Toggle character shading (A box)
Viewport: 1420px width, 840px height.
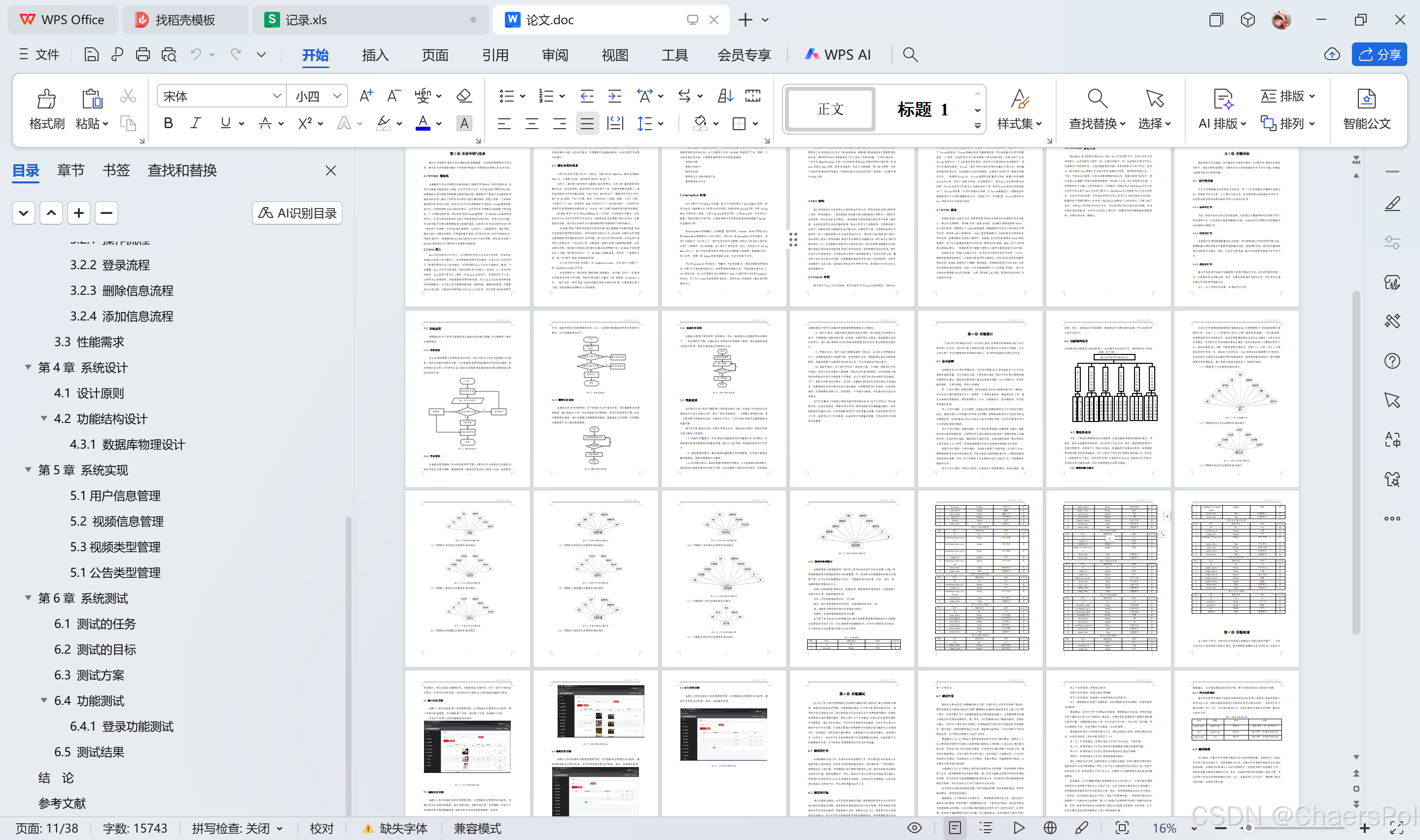tap(464, 123)
